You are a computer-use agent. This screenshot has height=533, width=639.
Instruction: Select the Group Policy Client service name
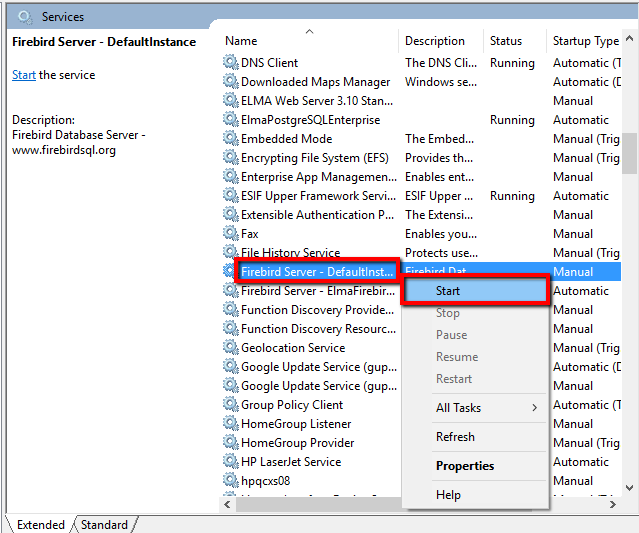click(x=292, y=405)
